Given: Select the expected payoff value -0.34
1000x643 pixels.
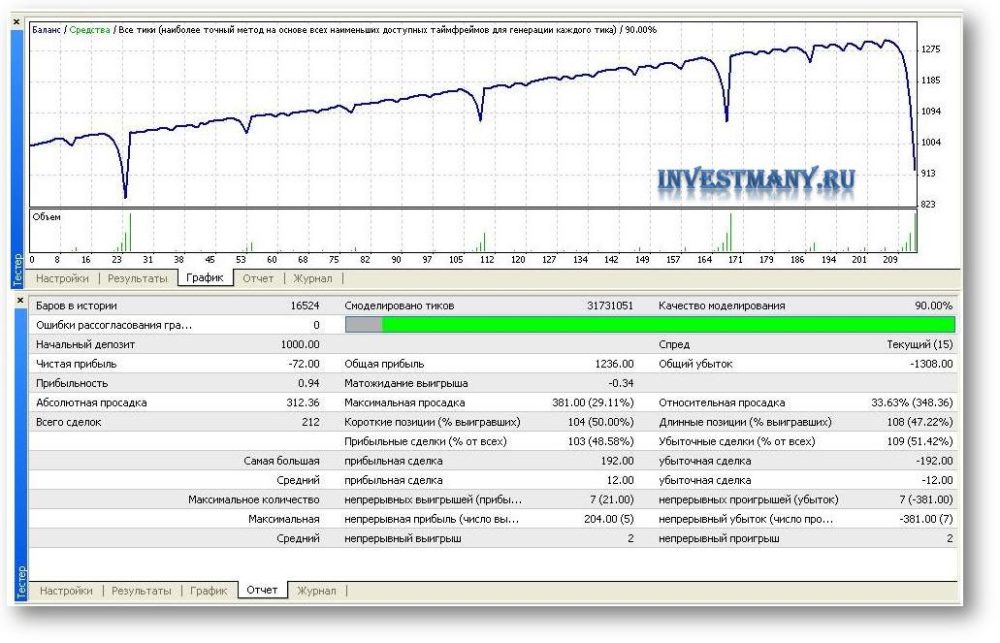Looking at the screenshot, I should [x=621, y=383].
